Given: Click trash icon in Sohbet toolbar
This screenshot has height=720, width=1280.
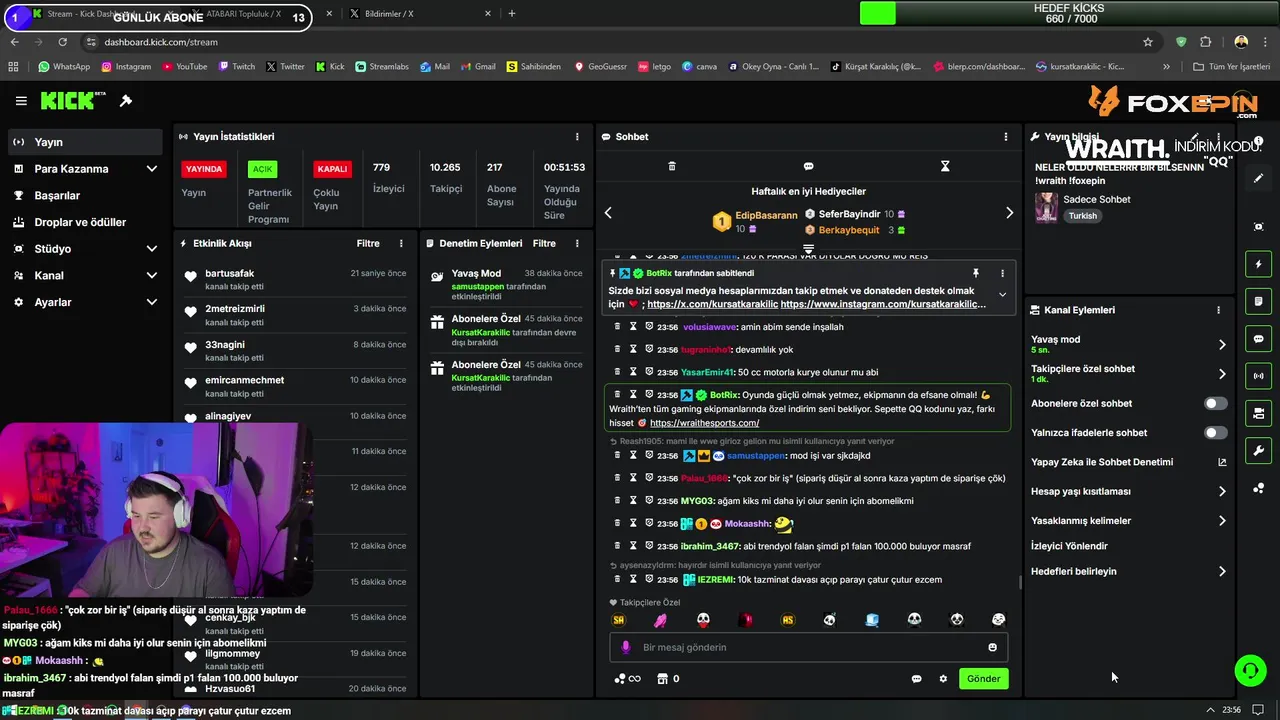Looking at the screenshot, I should pos(672,166).
